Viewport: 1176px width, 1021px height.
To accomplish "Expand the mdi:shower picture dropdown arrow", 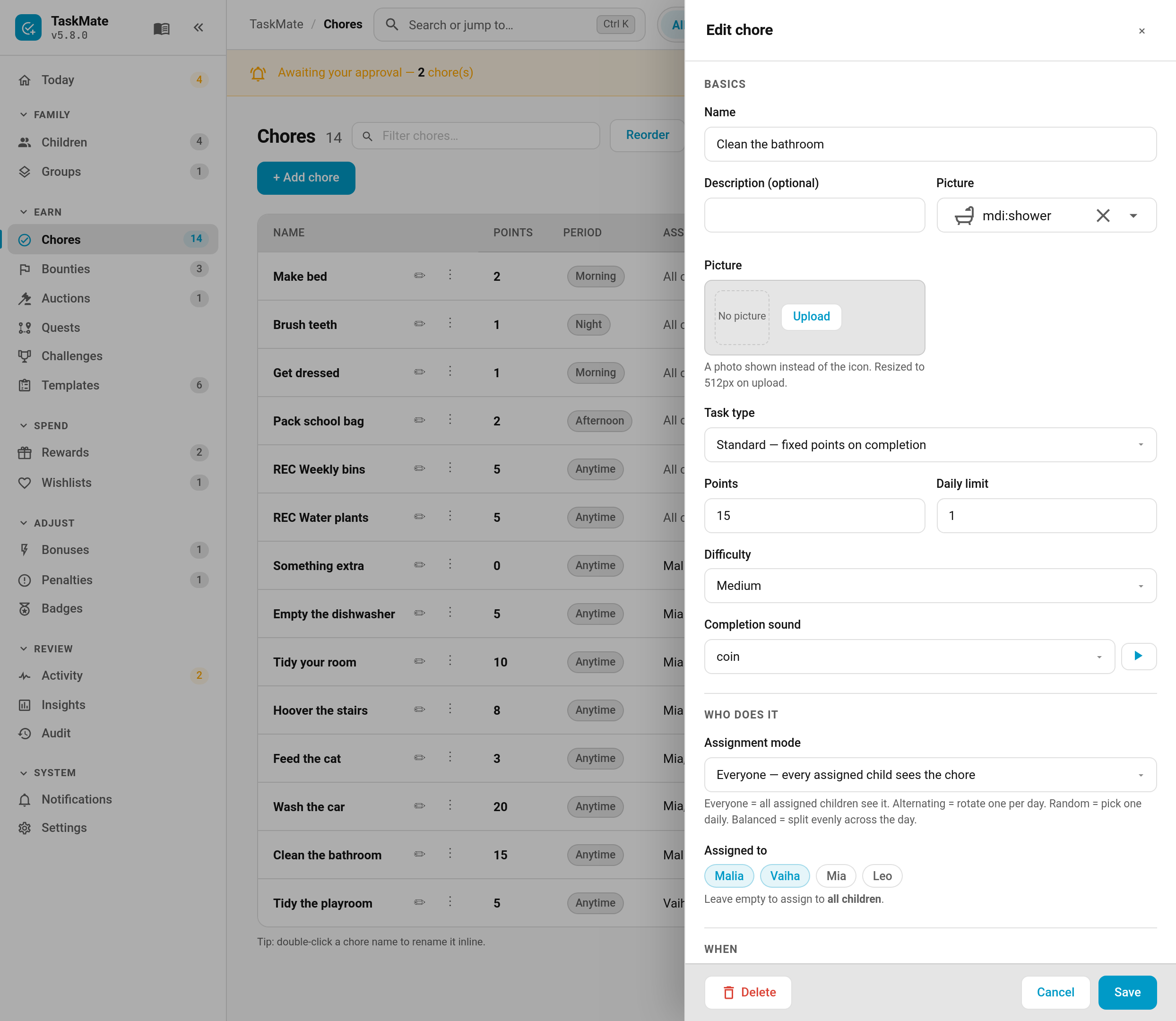I will coord(1133,216).
